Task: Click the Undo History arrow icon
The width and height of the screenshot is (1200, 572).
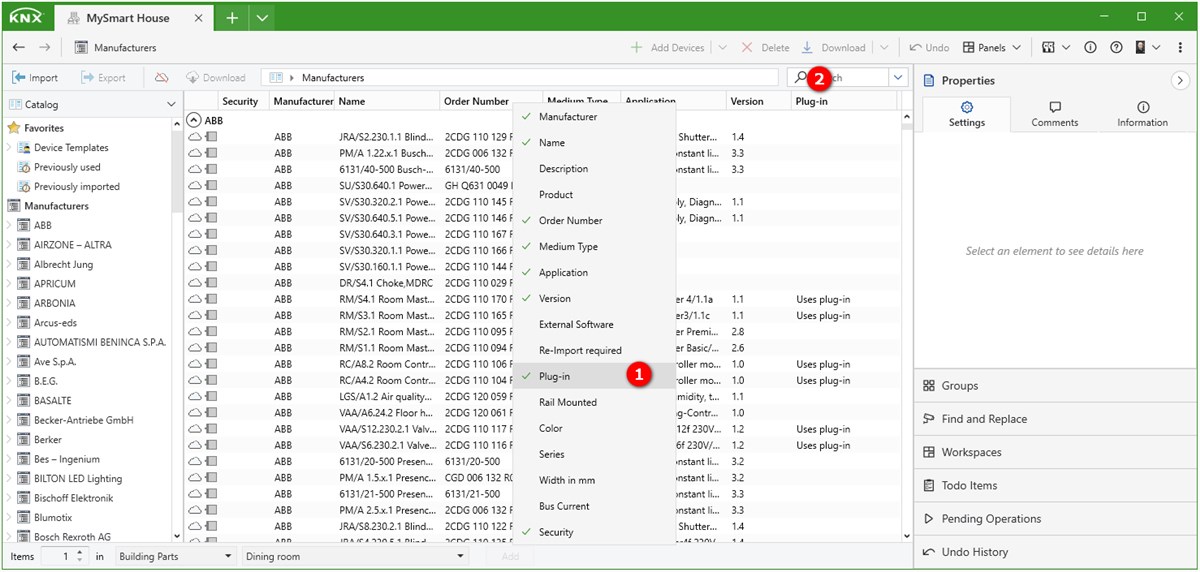Action: pos(928,552)
